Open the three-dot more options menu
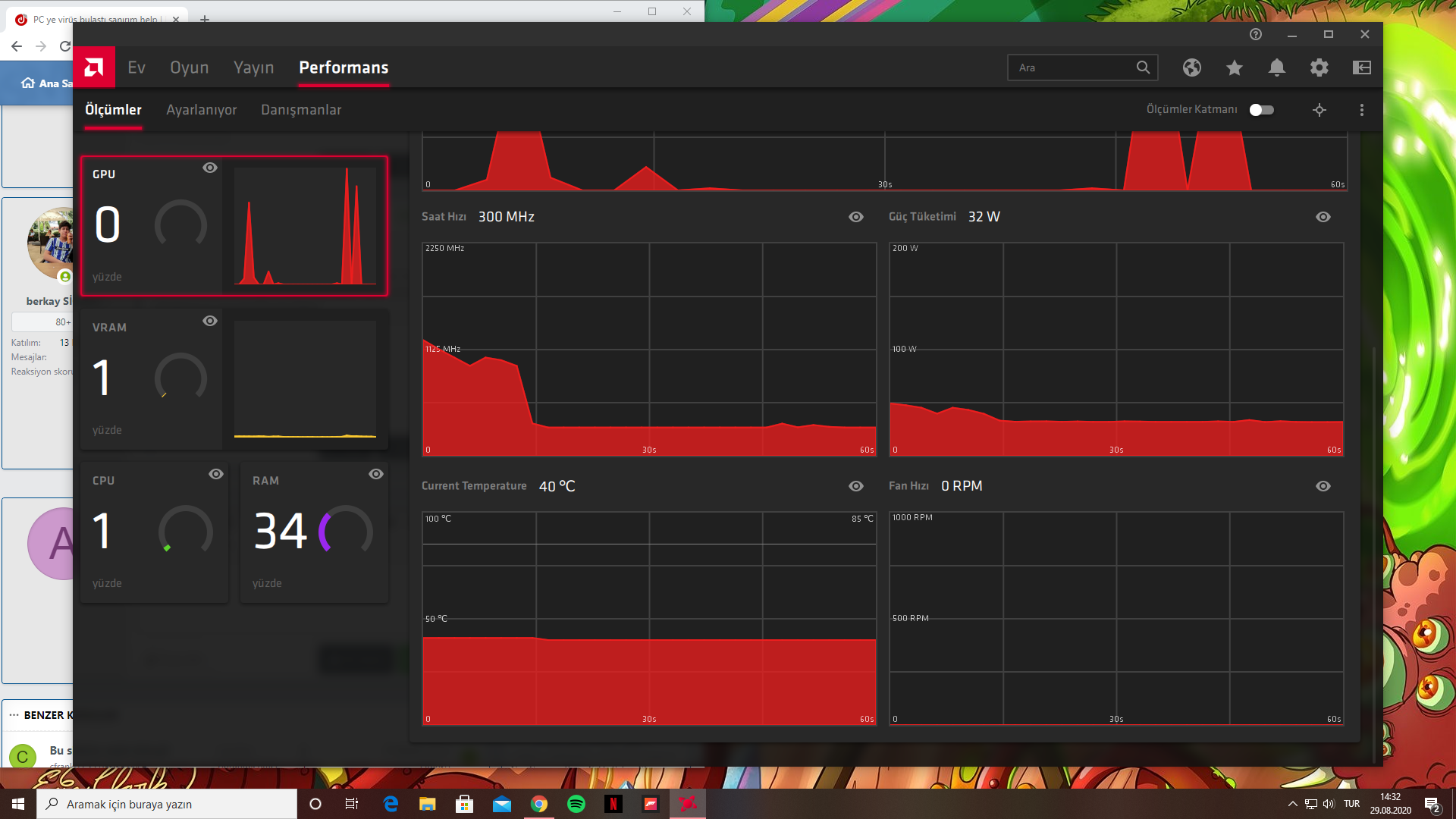1456x819 pixels. [1361, 110]
